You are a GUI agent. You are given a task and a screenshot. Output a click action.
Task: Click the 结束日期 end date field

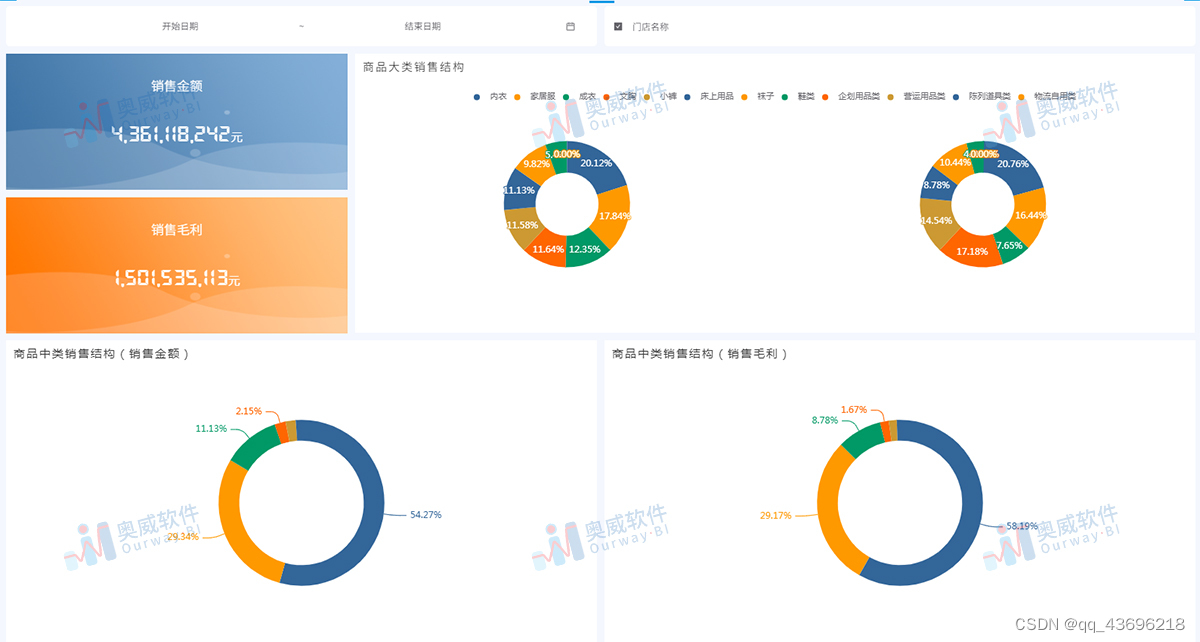point(423,26)
